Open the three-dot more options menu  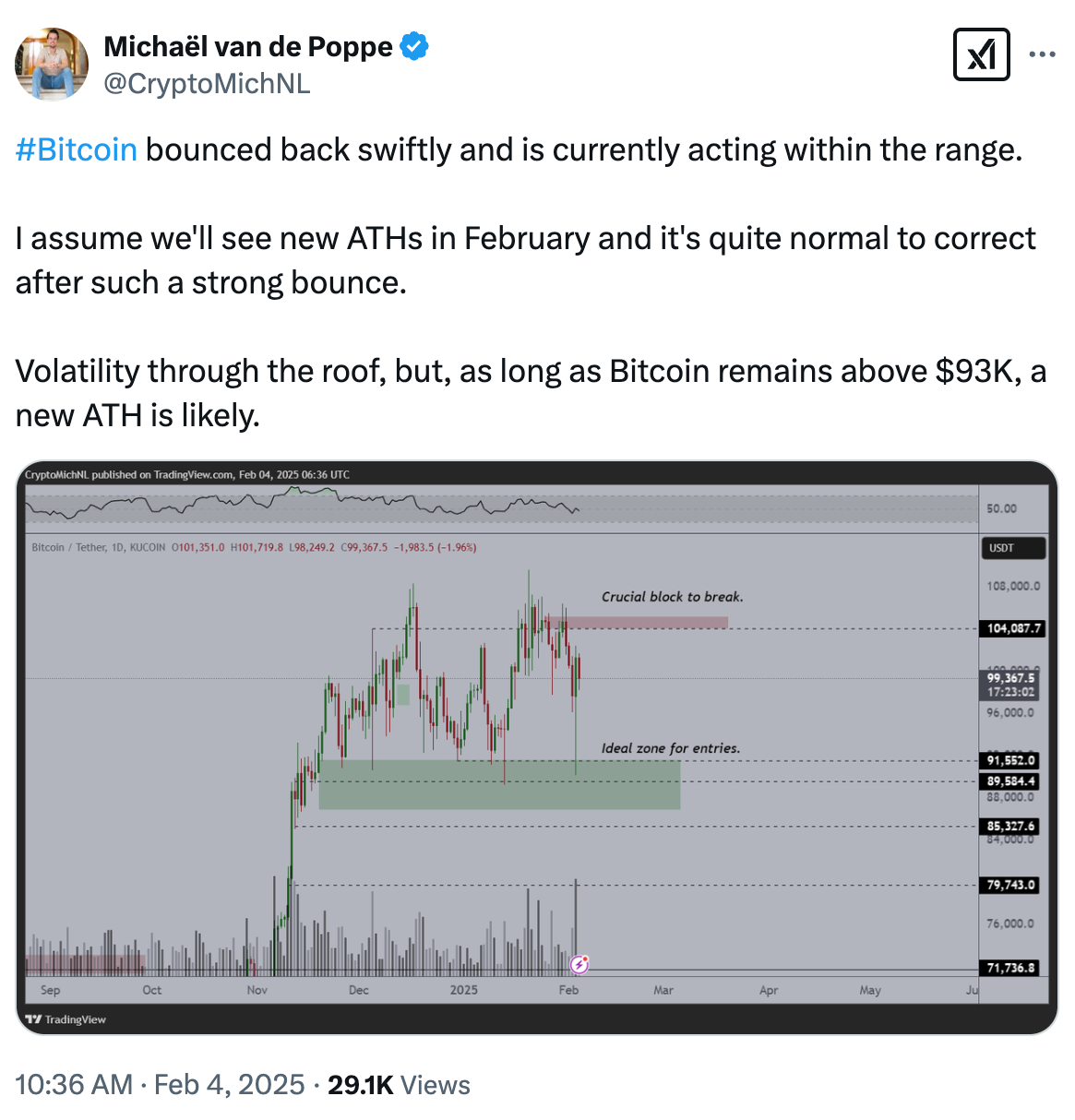[1042, 54]
